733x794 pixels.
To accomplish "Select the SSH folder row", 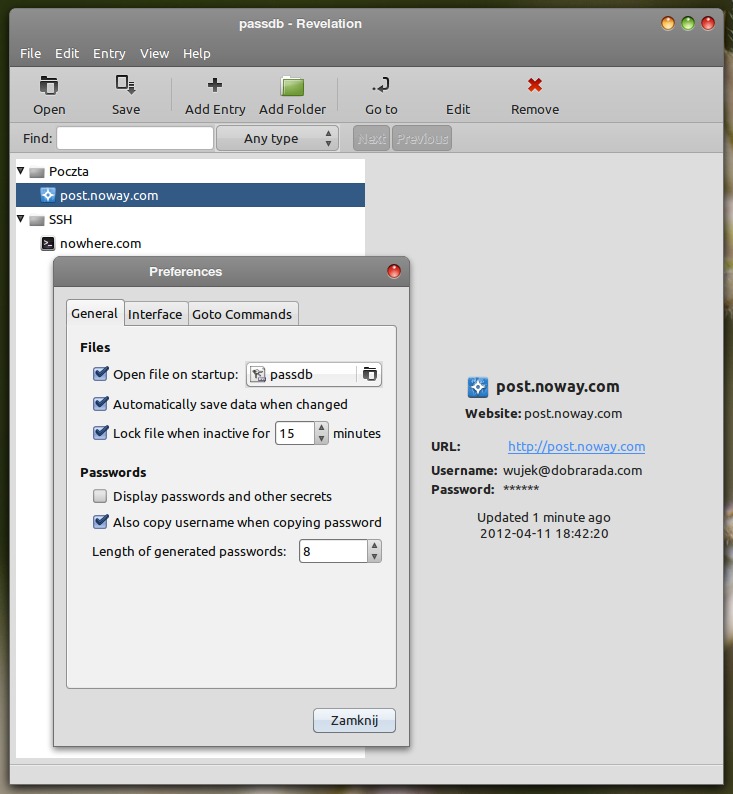I will [x=190, y=219].
